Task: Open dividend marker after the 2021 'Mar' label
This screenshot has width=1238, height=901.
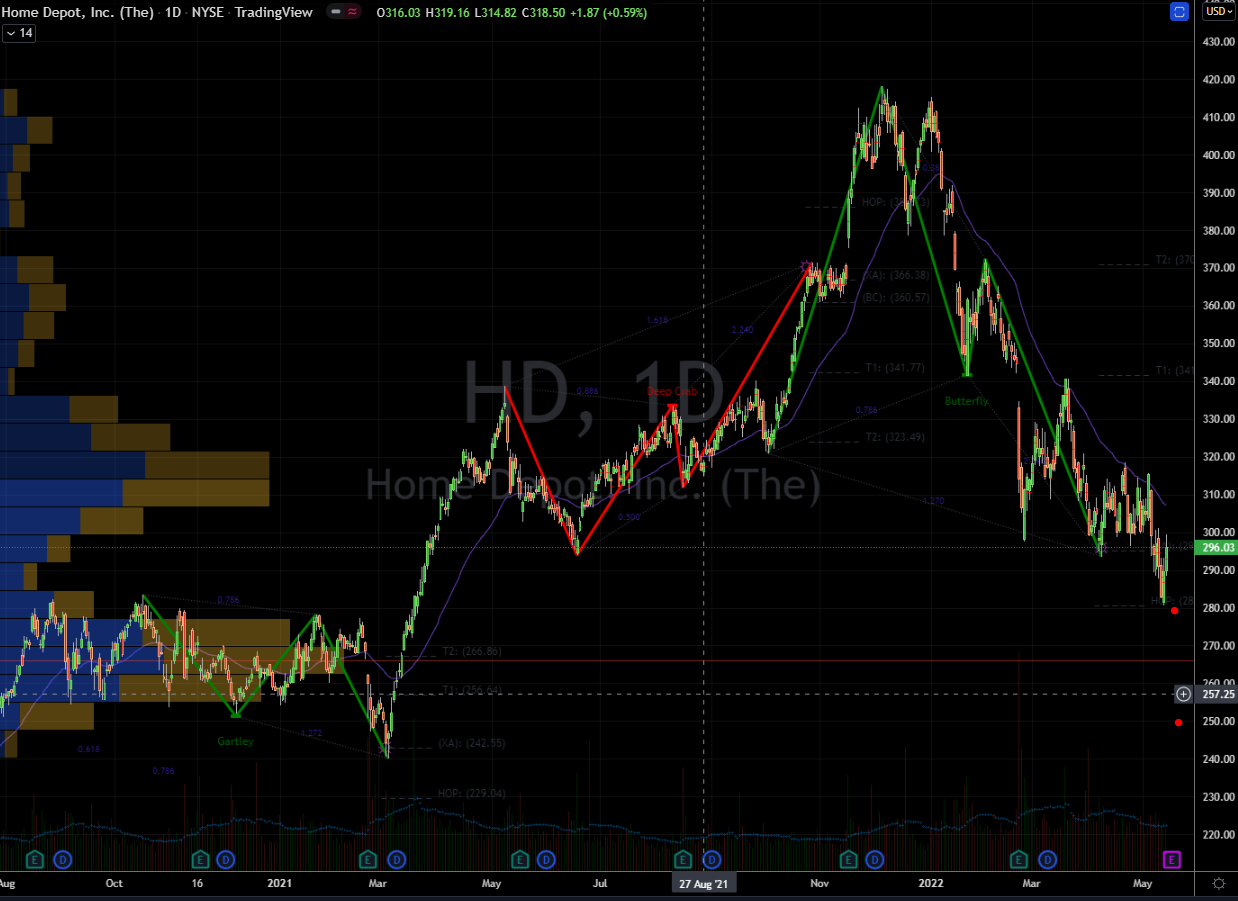Action: (397, 859)
